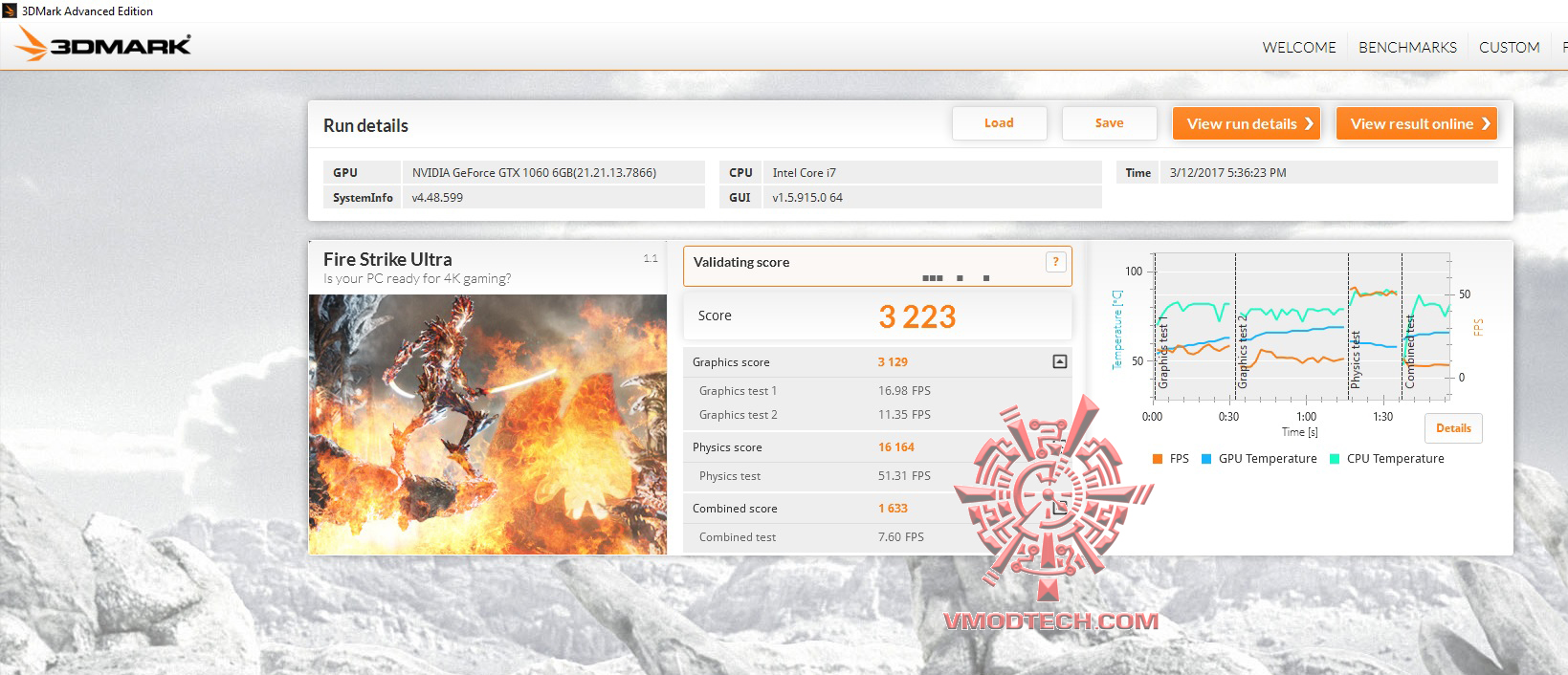Click the Fire Strike Ultra title
The height and width of the screenshot is (675, 1568).
coord(387,259)
